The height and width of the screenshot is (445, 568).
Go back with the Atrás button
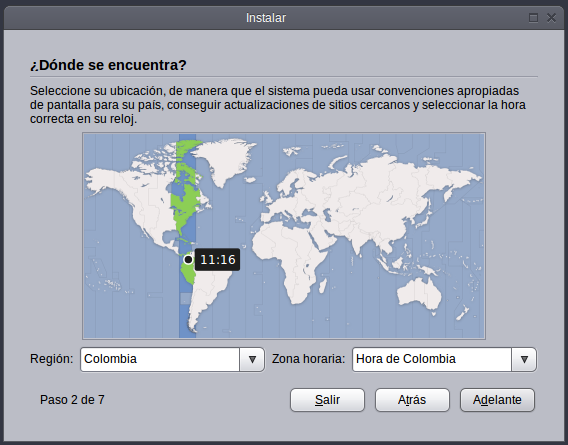[x=412, y=400]
